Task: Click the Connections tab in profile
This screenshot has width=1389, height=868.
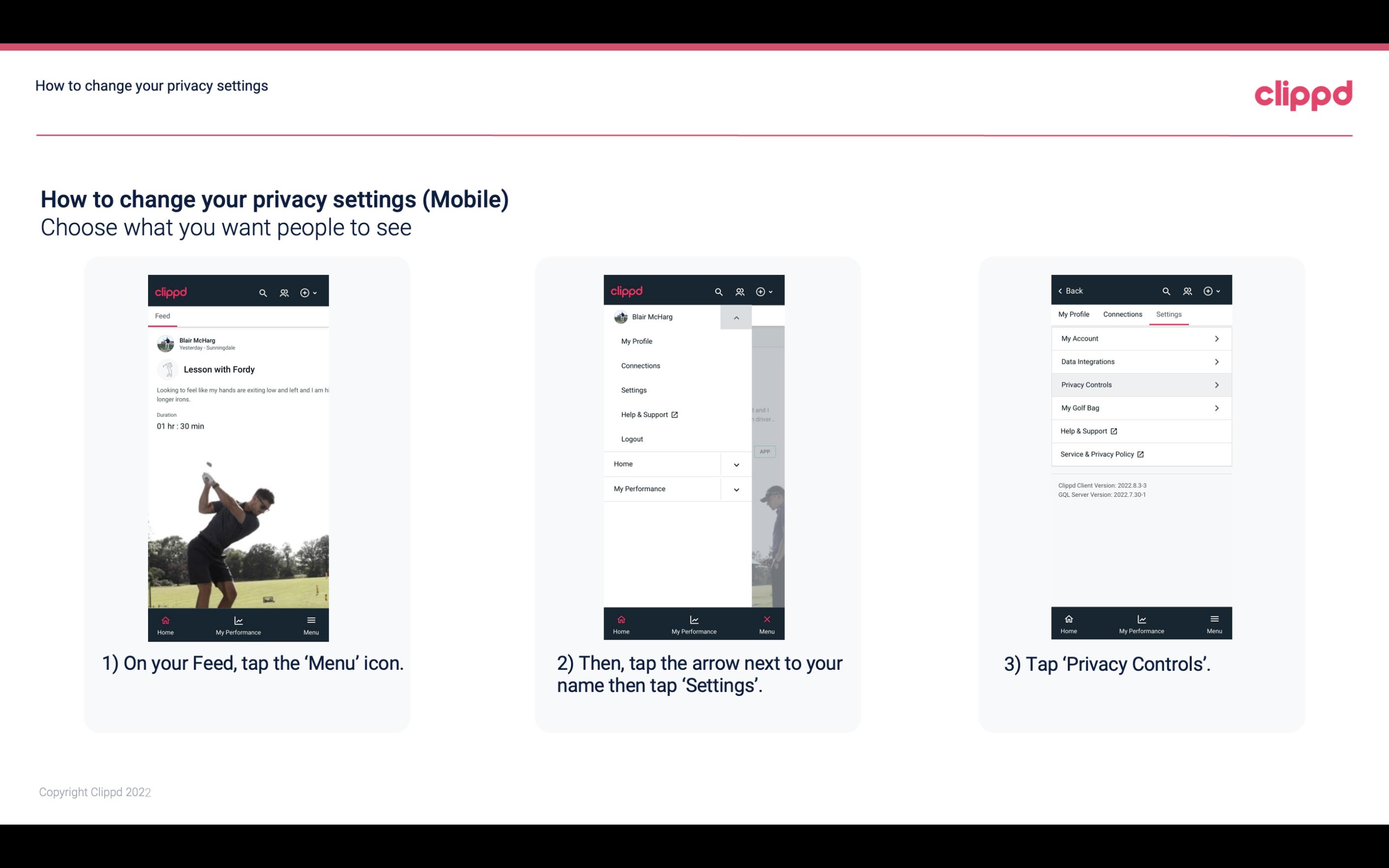Action: [1122, 314]
